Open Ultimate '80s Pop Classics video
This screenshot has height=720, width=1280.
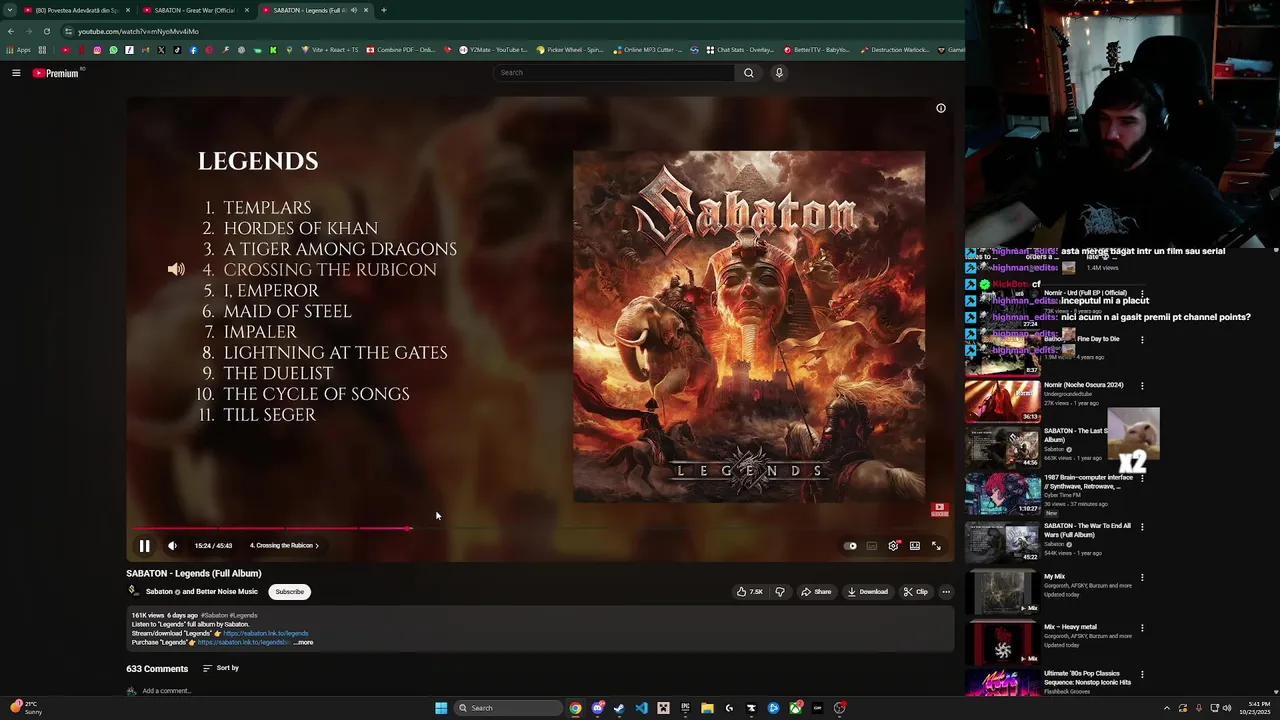(1003, 683)
